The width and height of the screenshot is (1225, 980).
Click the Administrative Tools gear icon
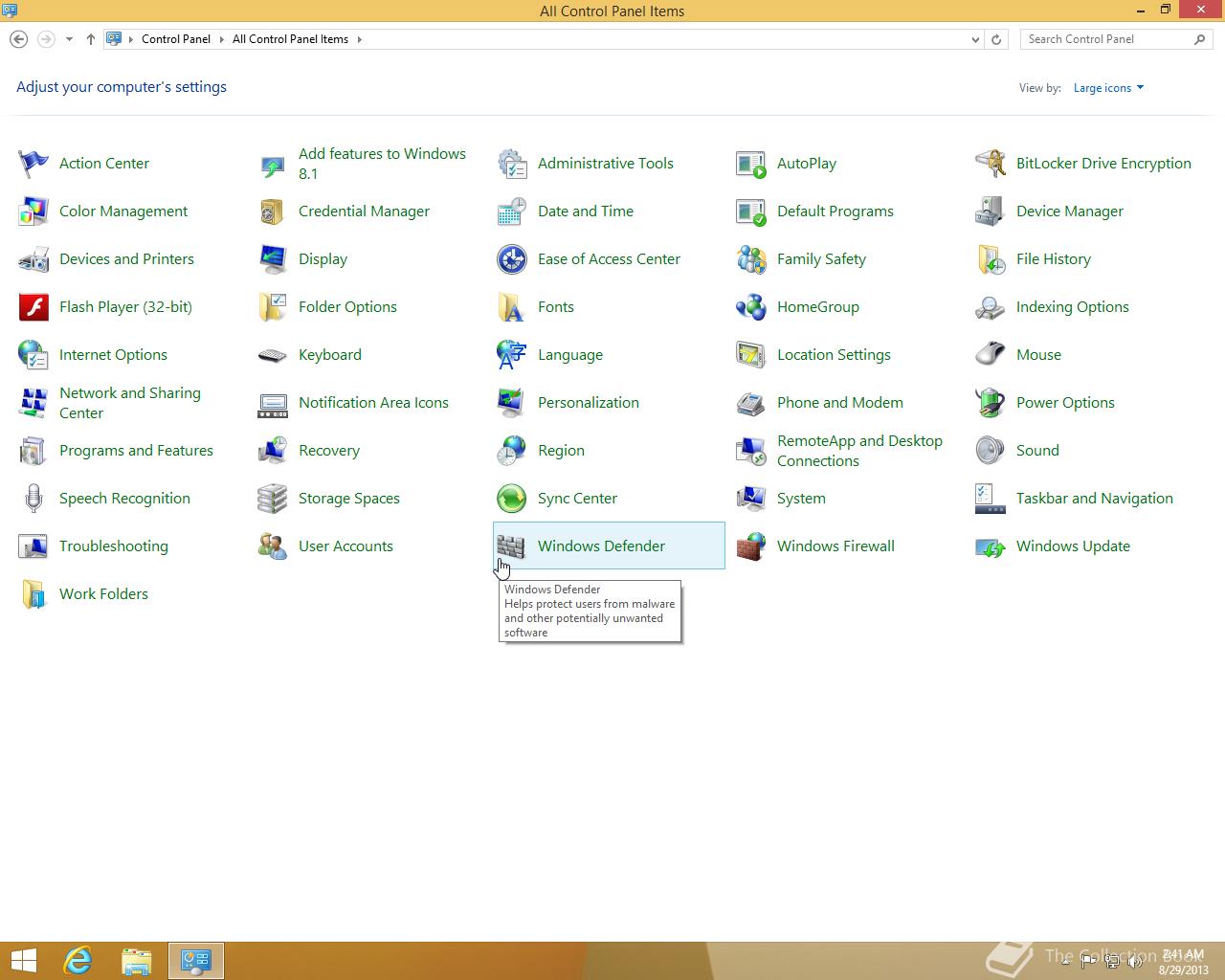[x=512, y=164]
